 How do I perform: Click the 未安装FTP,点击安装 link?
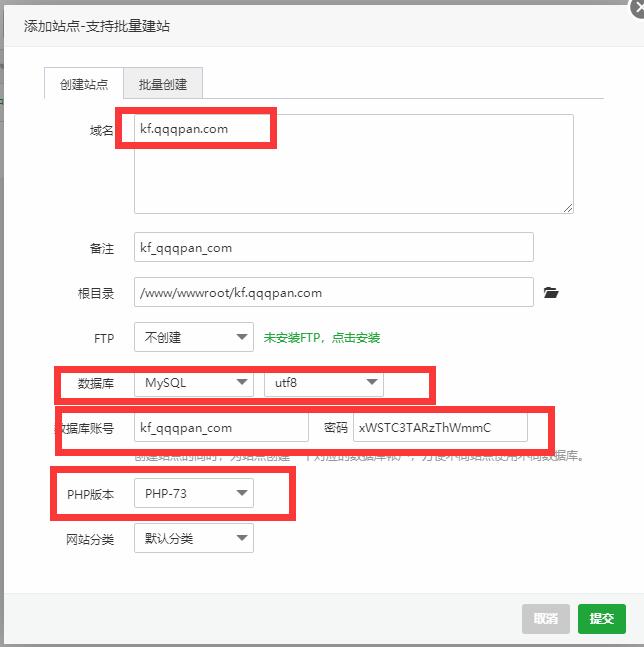point(321,338)
